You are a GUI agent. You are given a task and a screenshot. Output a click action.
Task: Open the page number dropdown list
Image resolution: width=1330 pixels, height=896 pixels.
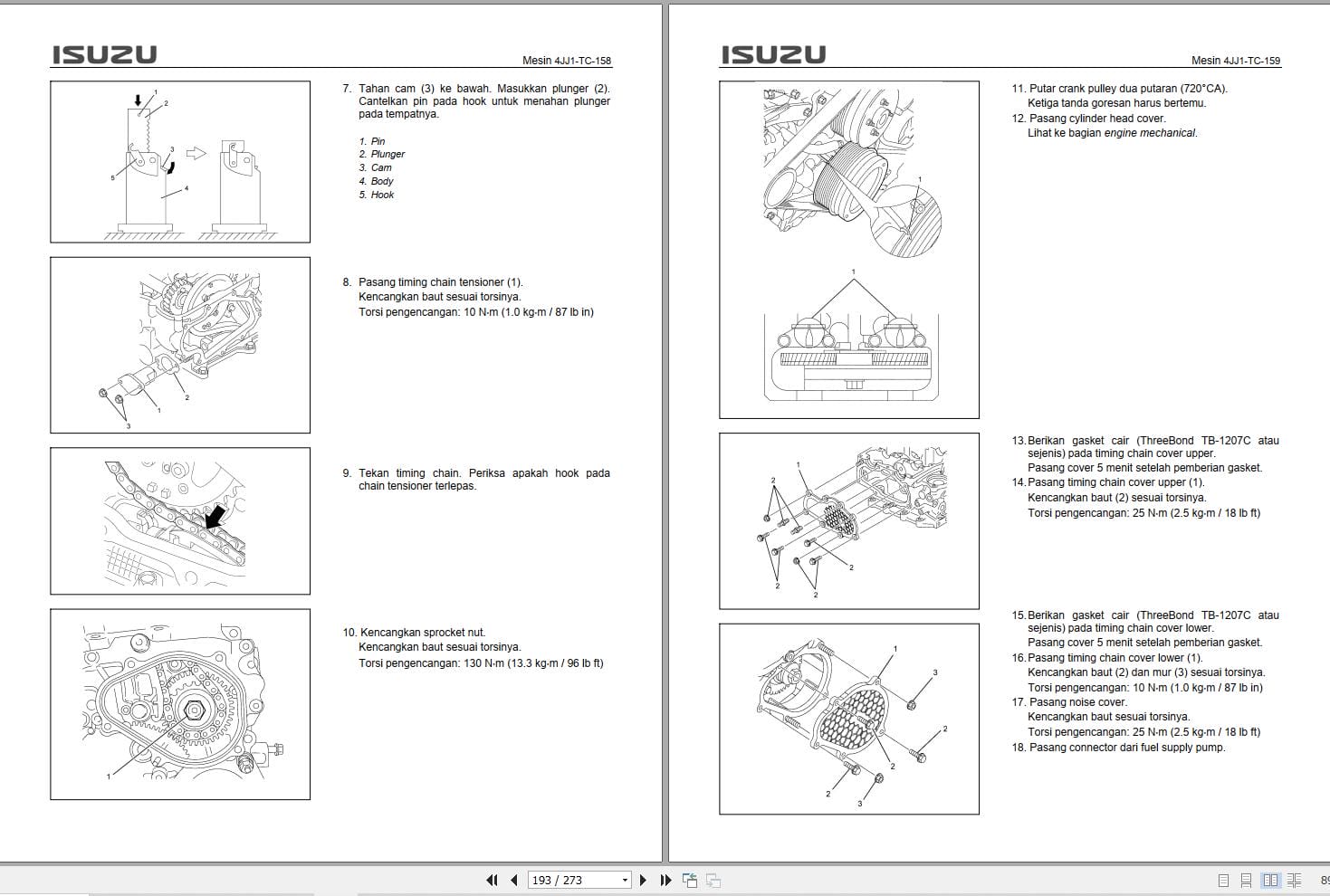[x=625, y=879]
